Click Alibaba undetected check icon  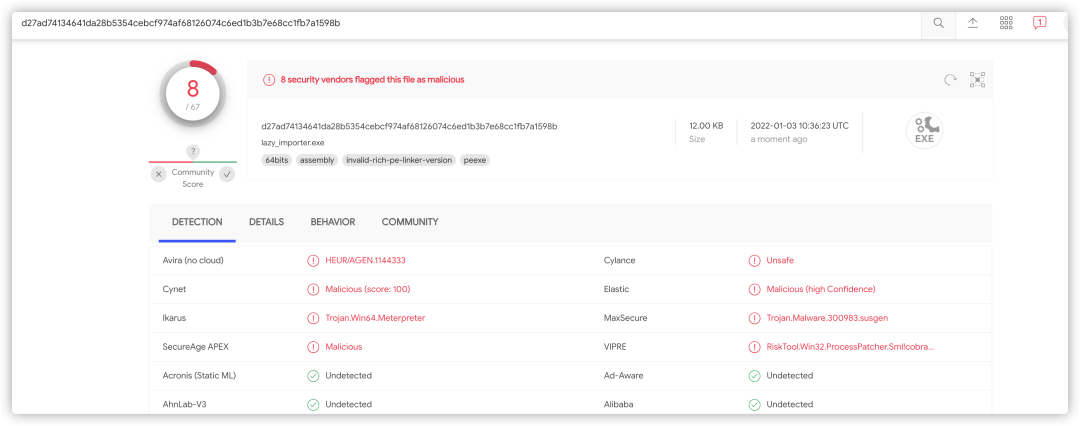coord(754,405)
